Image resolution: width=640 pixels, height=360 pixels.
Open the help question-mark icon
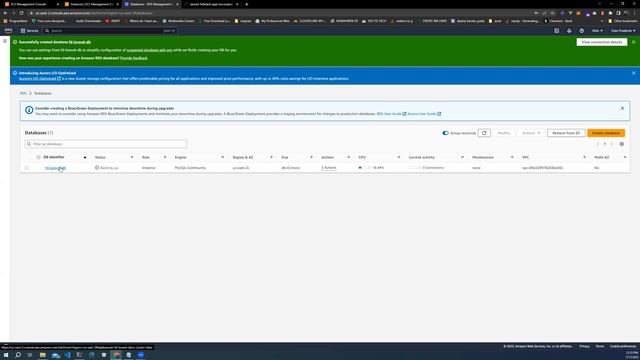[581, 31]
